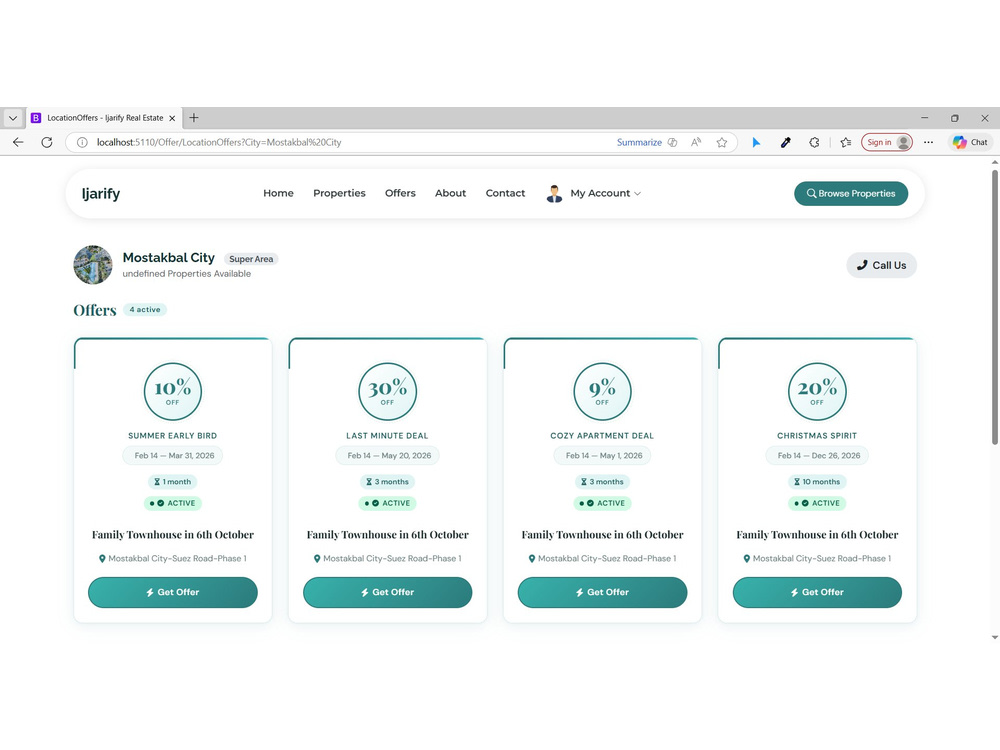Screen dimensions: 1000x750
Task: Click the scrollbar down arrow
Action: click(994, 637)
